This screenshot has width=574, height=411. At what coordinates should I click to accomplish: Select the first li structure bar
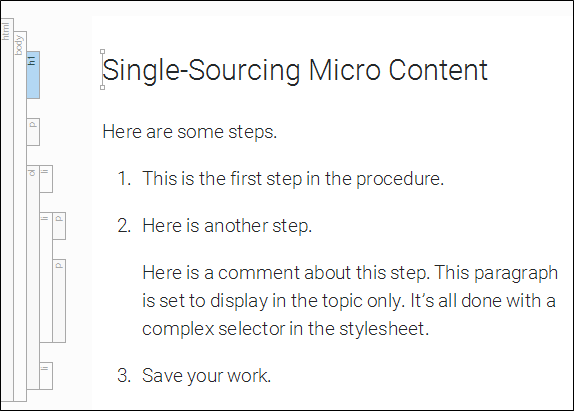pos(46,179)
